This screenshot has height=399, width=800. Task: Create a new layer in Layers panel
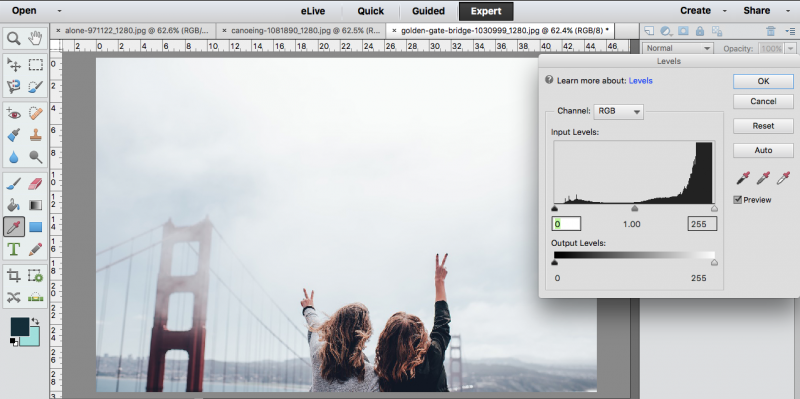[x=649, y=31]
